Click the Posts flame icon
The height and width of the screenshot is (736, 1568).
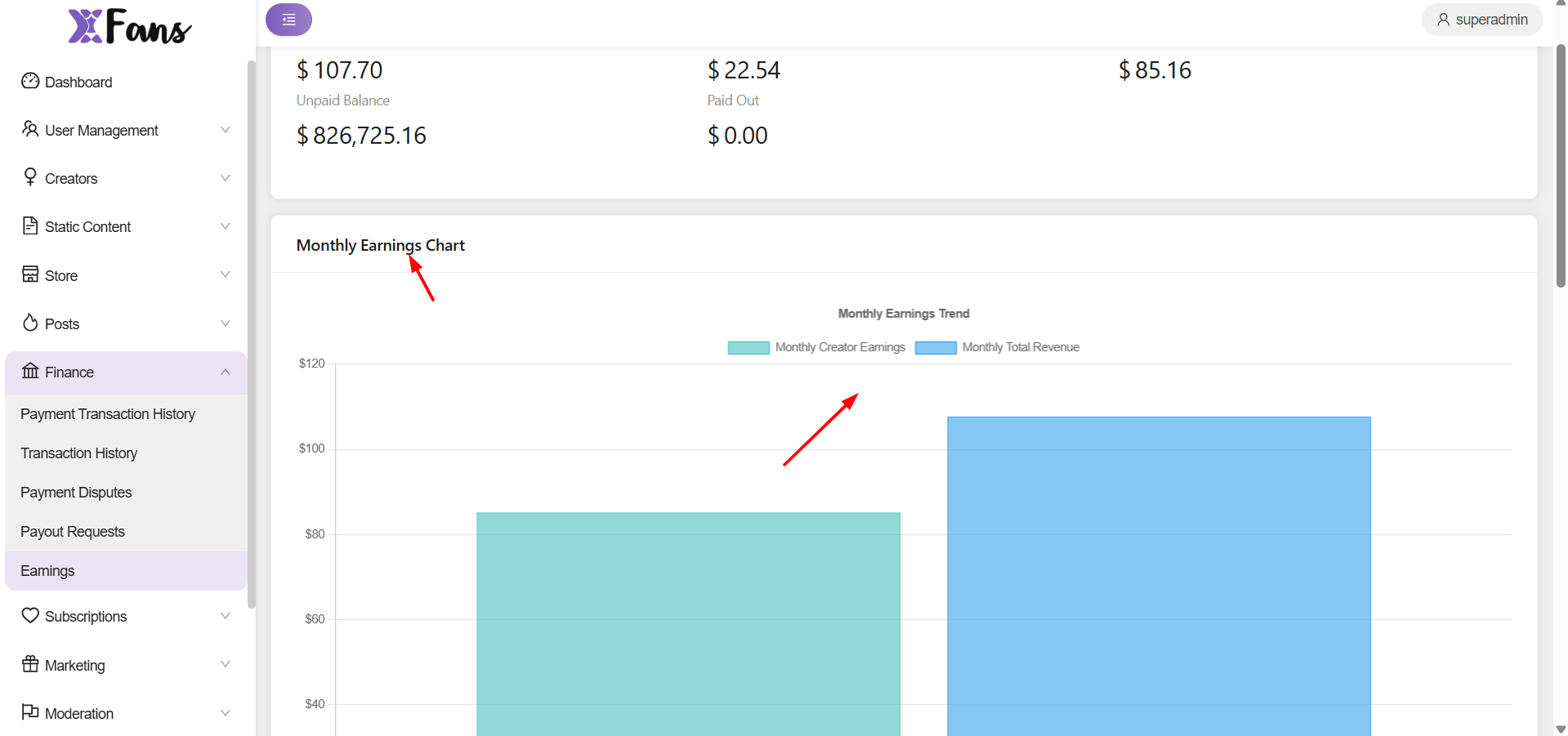point(30,323)
